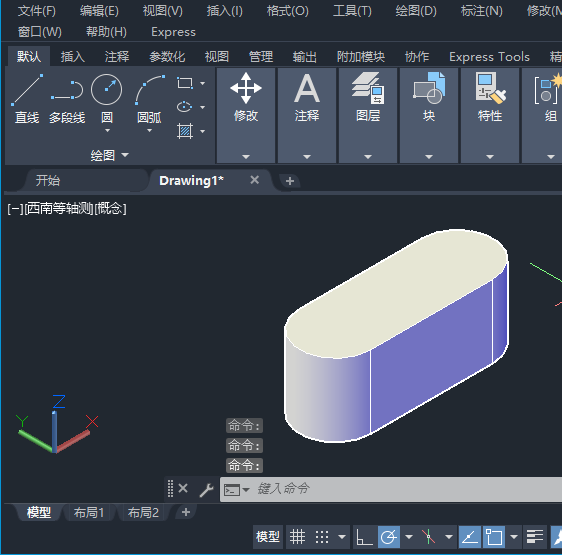Open the 图层 layers panel
Screen dimensions: 562x555
[368, 115]
